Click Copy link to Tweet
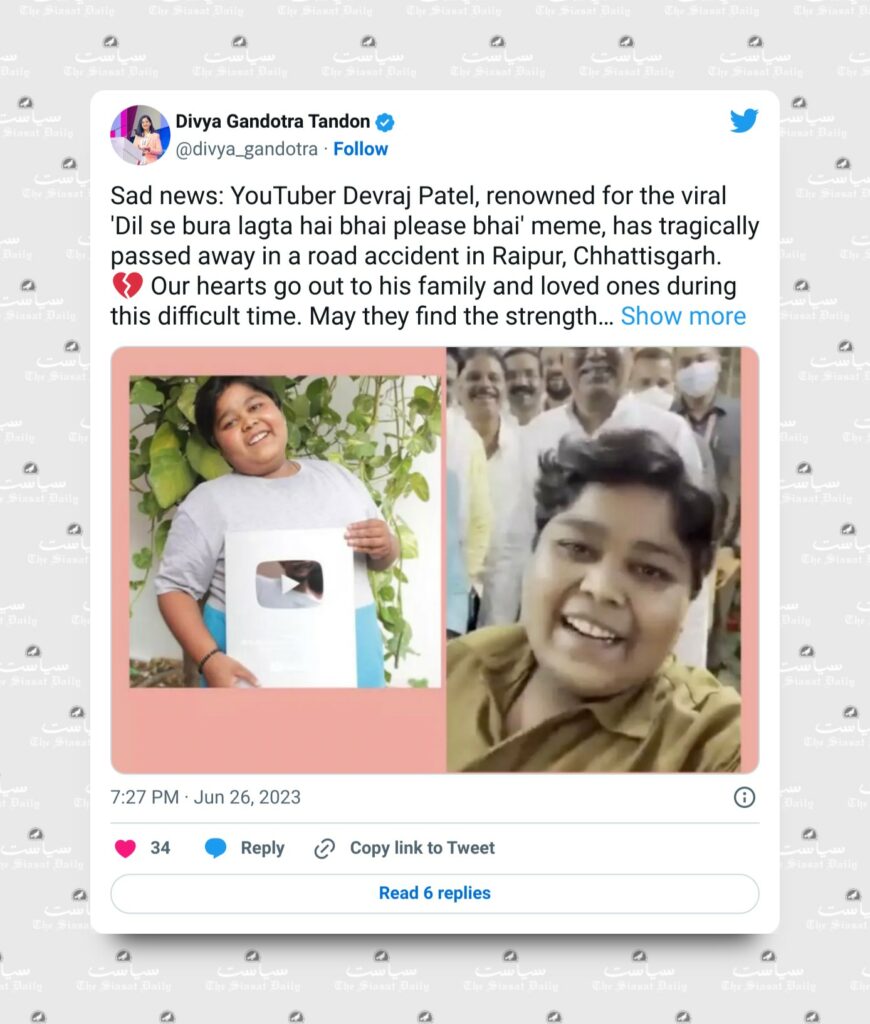This screenshot has width=870, height=1024. pyautogui.click(x=423, y=848)
